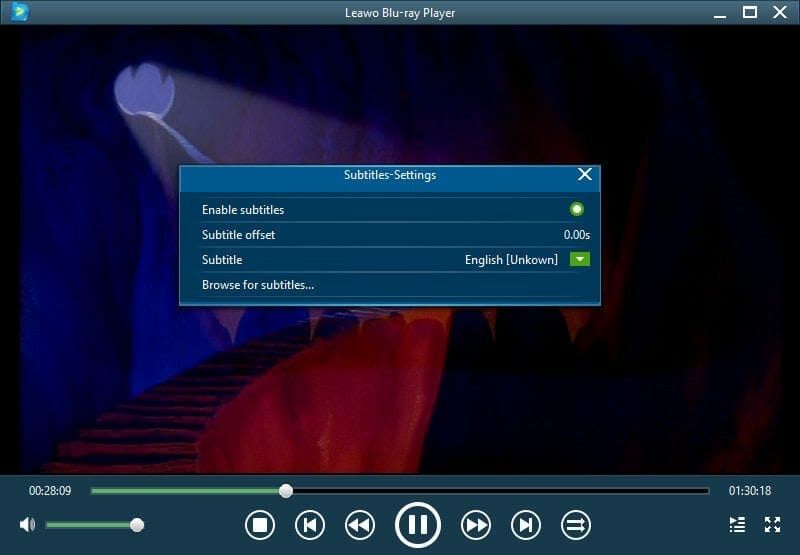Click the volume slider handle
800x555 pixels.
(137, 525)
